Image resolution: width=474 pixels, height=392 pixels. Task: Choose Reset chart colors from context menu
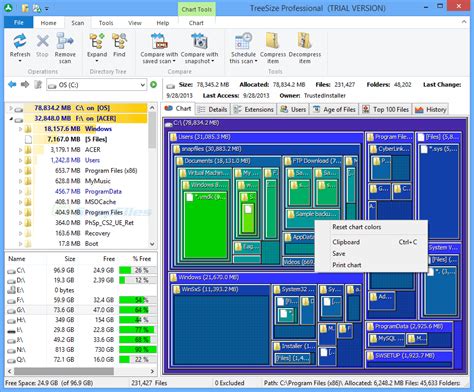tap(371, 227)
